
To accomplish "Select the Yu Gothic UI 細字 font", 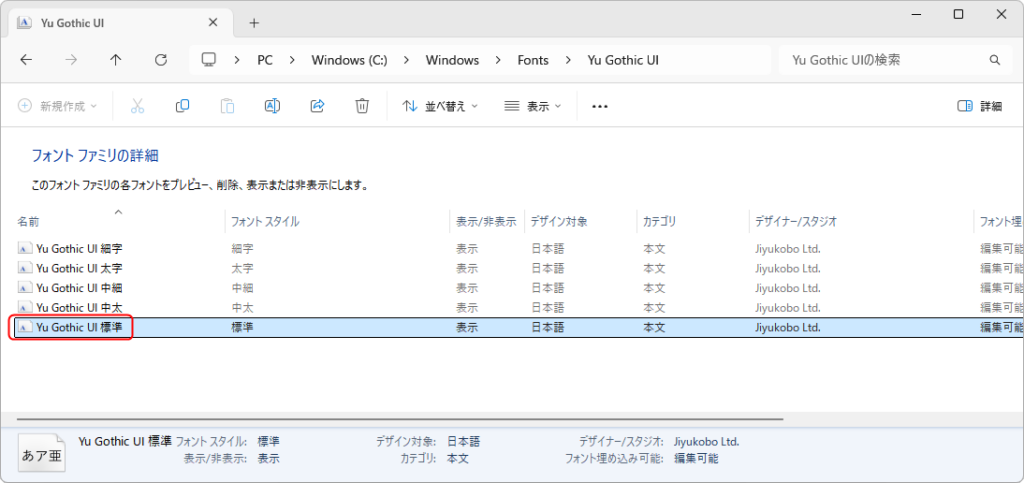I will pos(79,249).
